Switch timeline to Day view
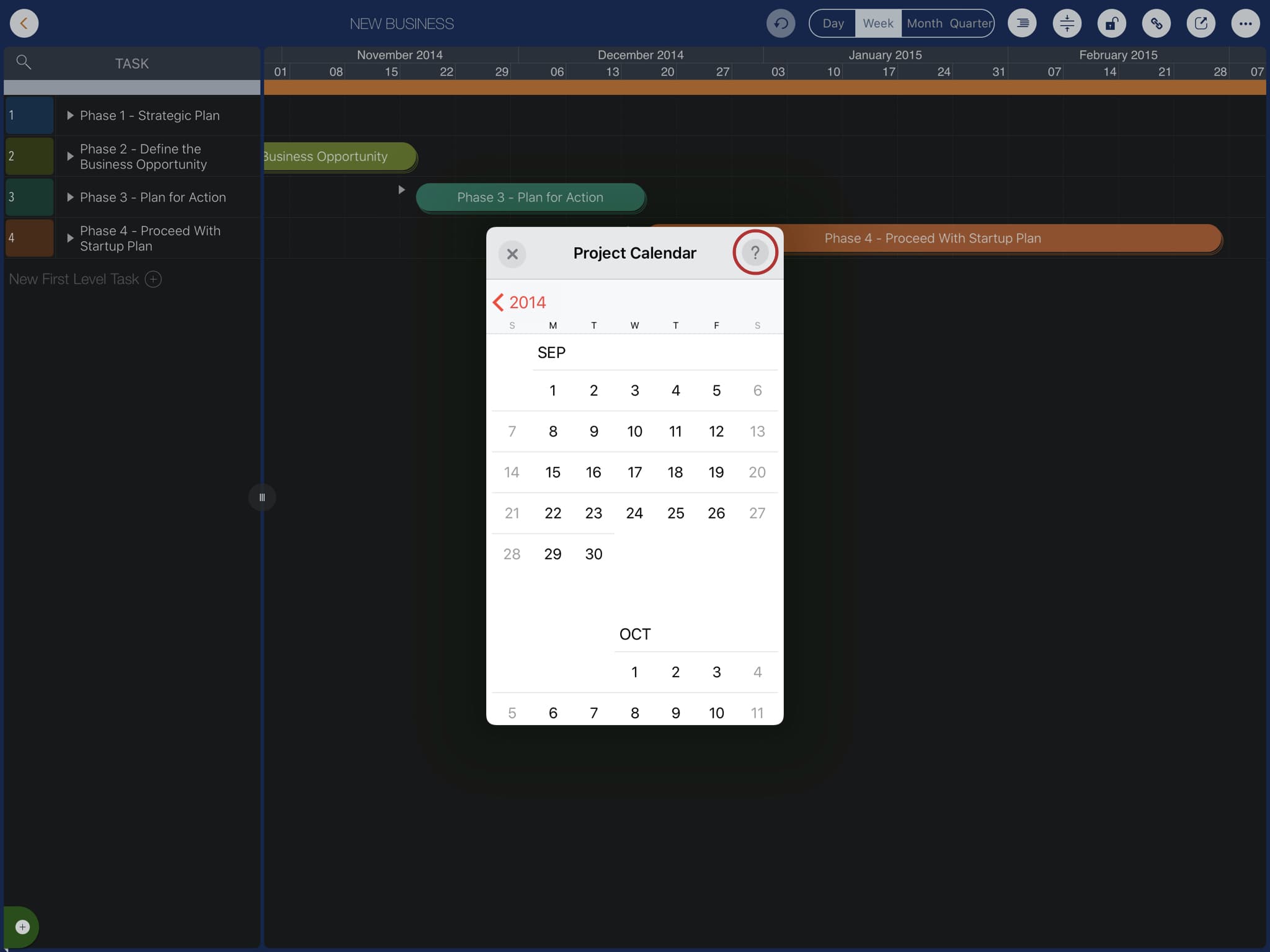 [833, 24]
